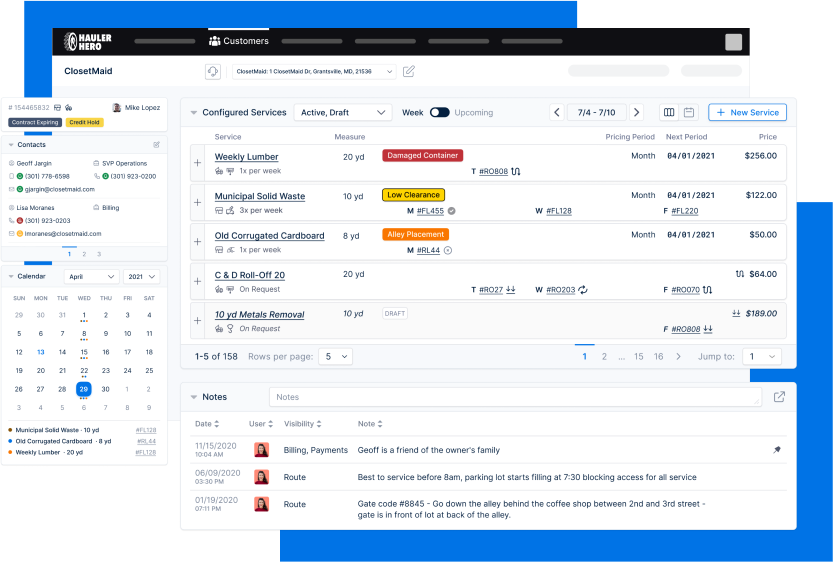Viewport: 834px width, 562px height.
Task: Click the swap icon beside #RO070
Action: point(707,290)
